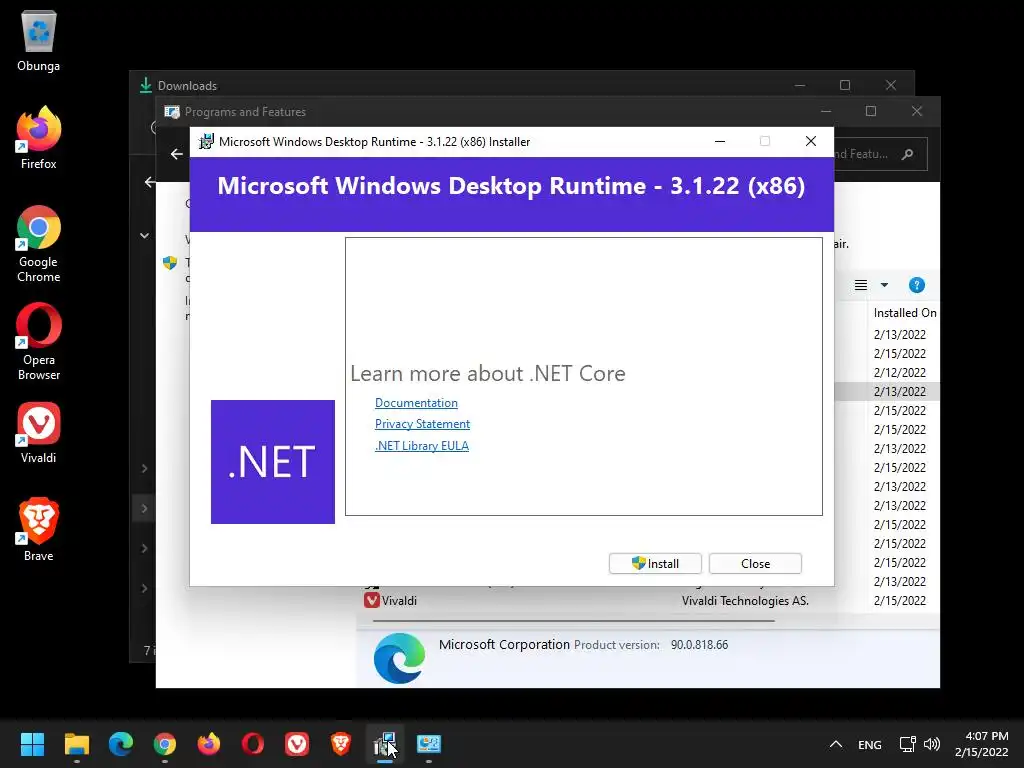Select the installer taskbar icon

(x=385, y=744)
